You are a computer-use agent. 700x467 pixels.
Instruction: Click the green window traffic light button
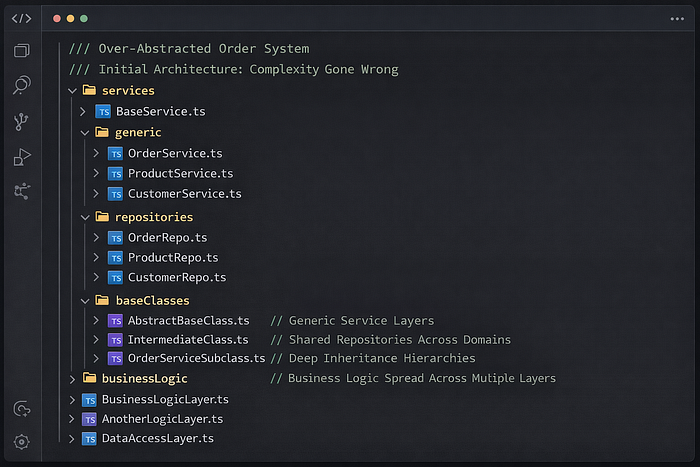(84, 19)
